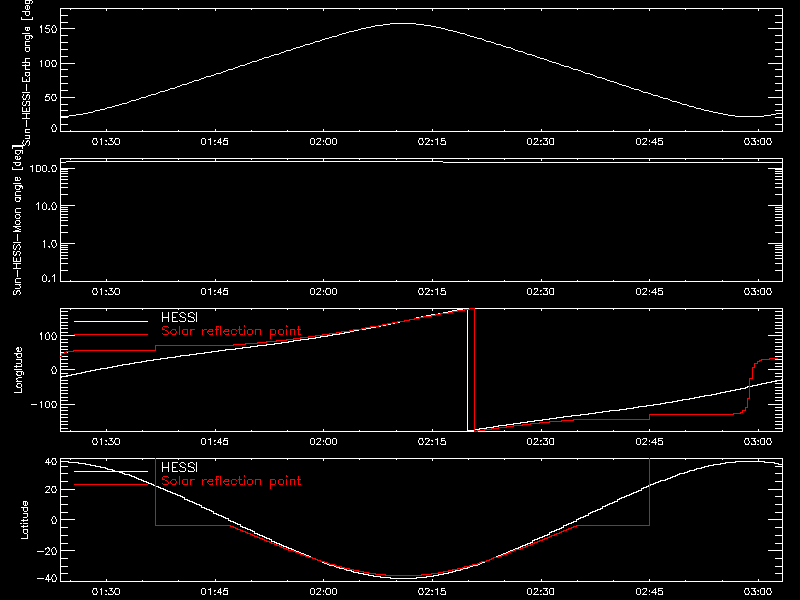Click the 50 tick label in Earth angle plot
Image resolution: width=800 pixels, height=600 pixels.
point(51,97)
